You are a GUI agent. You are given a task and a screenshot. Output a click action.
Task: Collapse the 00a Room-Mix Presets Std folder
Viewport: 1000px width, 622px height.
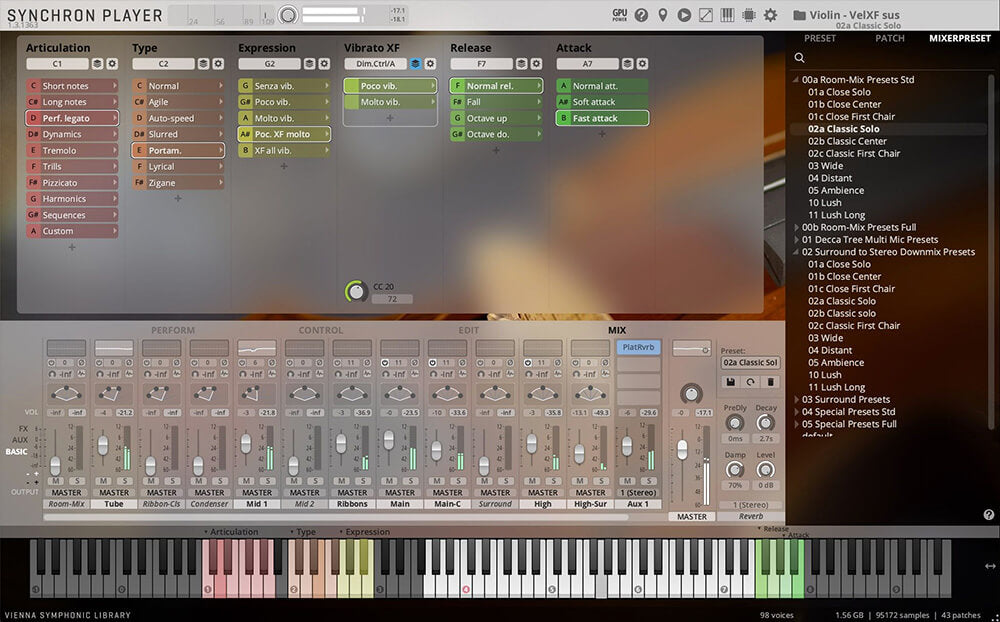796,80
